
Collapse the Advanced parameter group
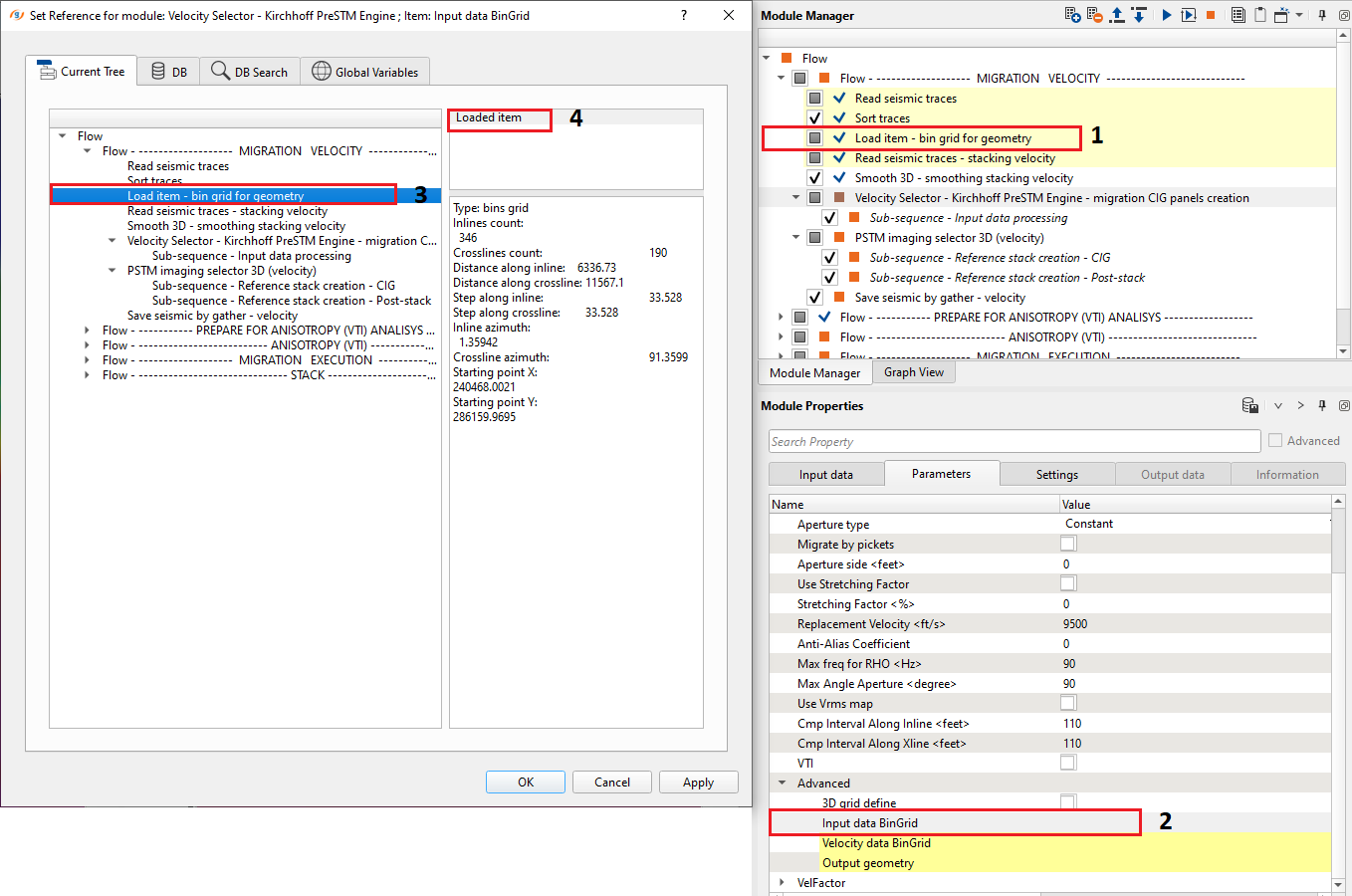[782, 784]
